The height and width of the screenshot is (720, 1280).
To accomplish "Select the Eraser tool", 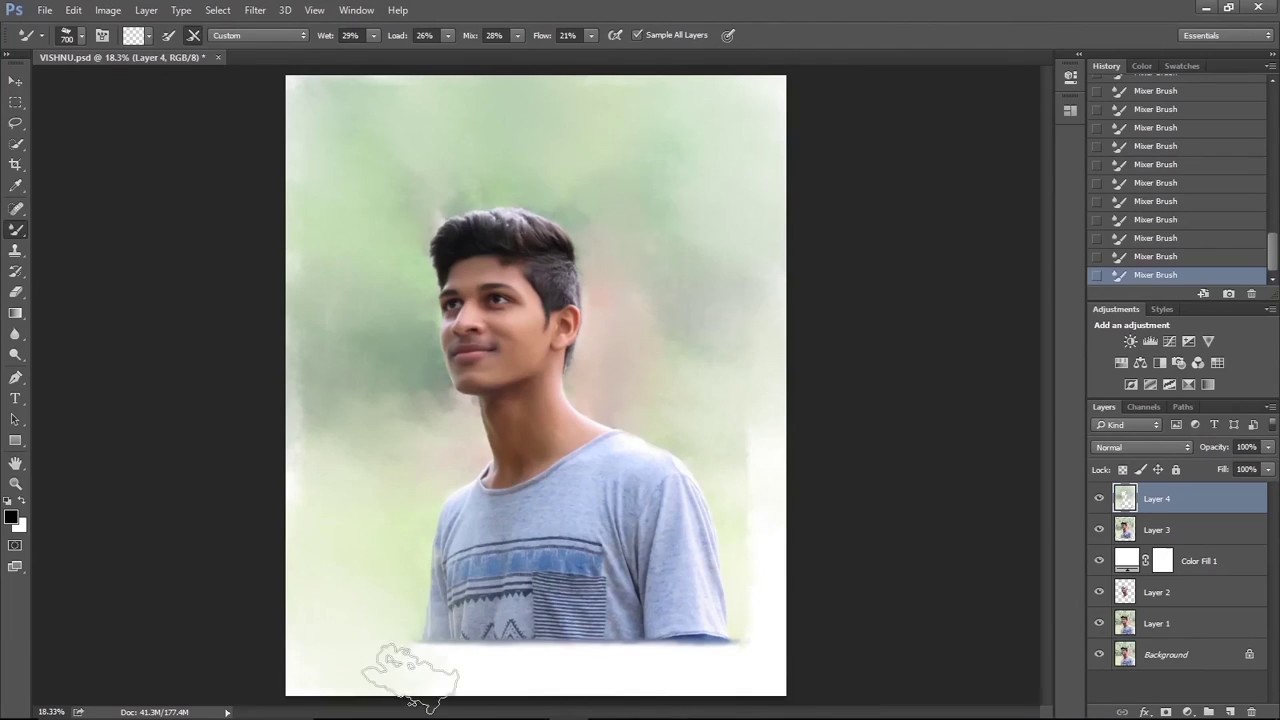I will [x=15, y=292].
